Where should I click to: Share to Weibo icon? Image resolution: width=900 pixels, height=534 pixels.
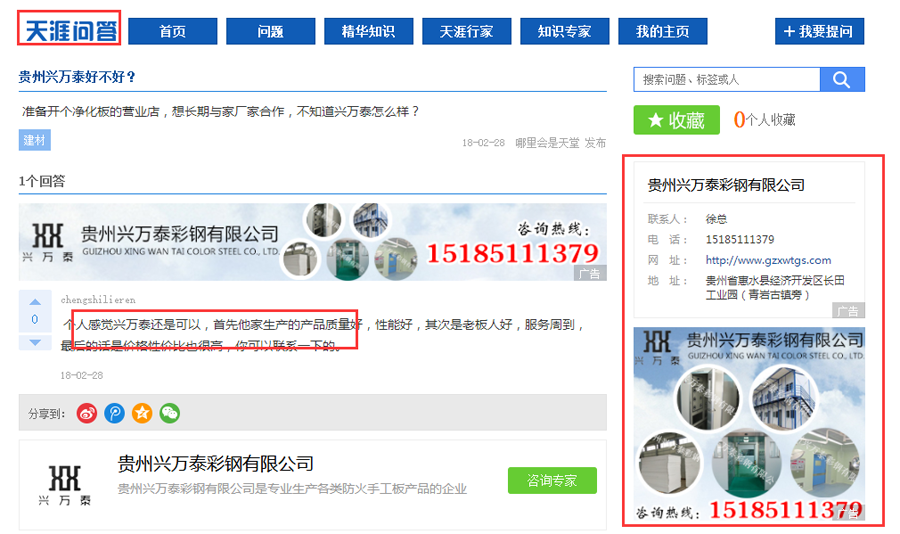click(x=87, y=413)
